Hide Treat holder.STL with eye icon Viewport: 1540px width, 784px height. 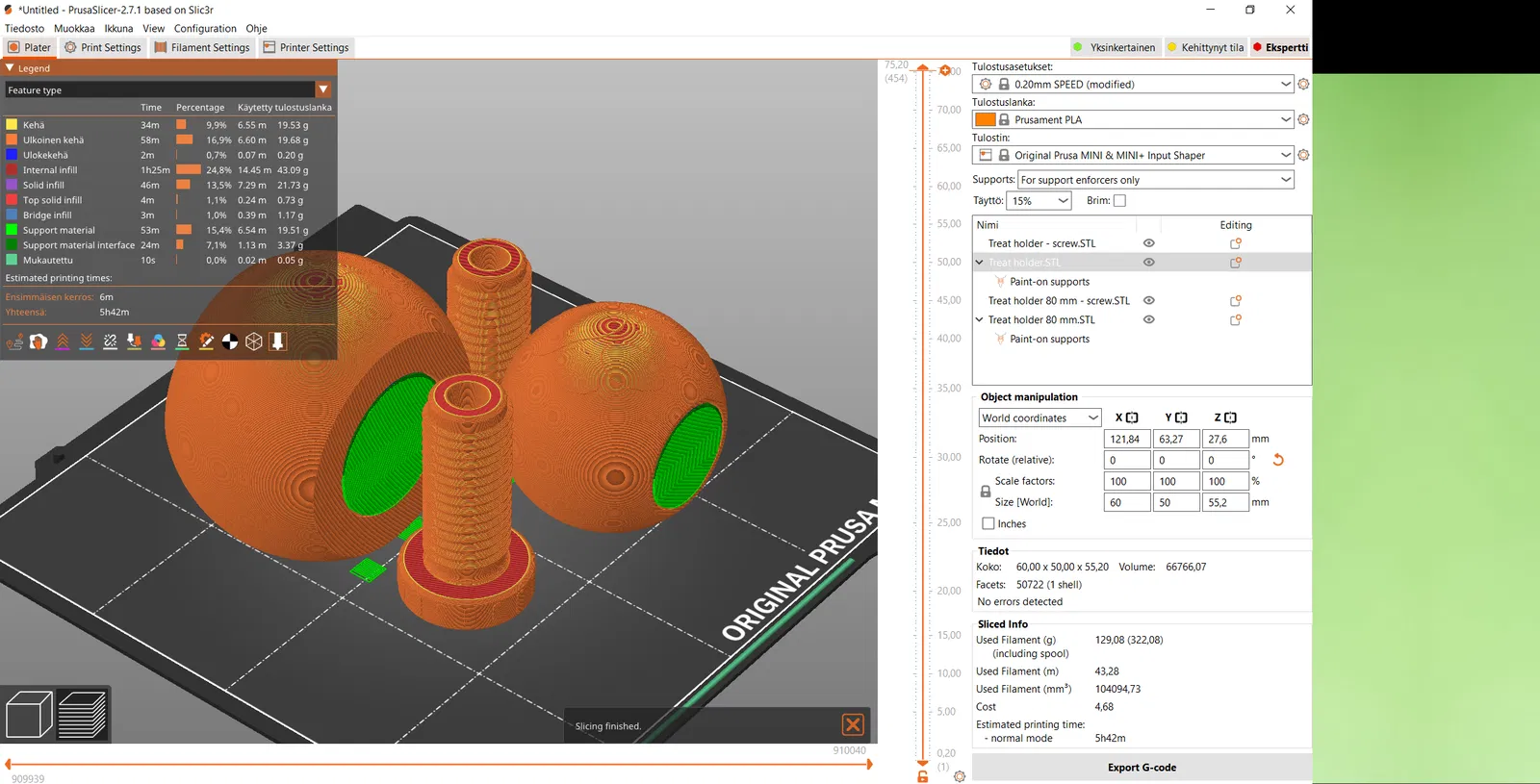tap(1148, 263)
